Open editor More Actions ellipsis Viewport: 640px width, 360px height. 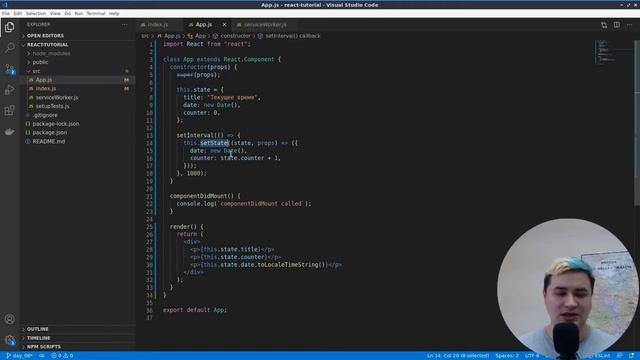(x=630, y=25)
